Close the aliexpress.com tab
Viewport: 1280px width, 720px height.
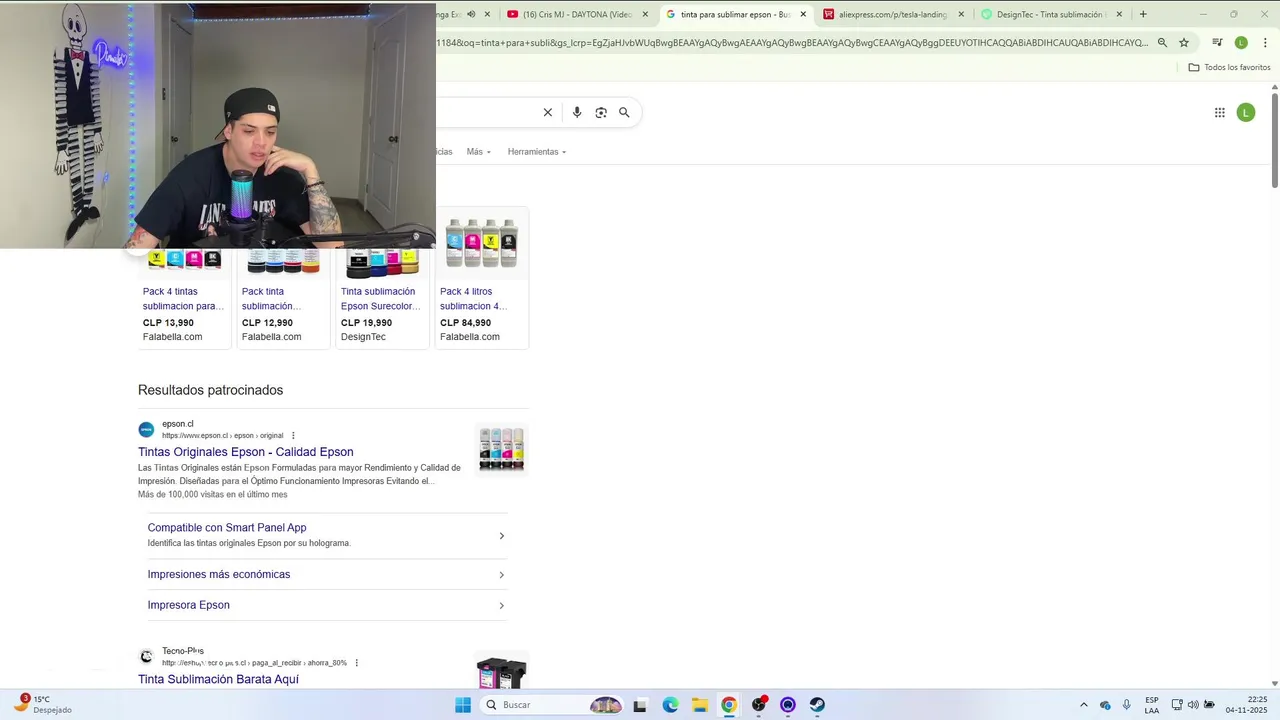(961, 14)
